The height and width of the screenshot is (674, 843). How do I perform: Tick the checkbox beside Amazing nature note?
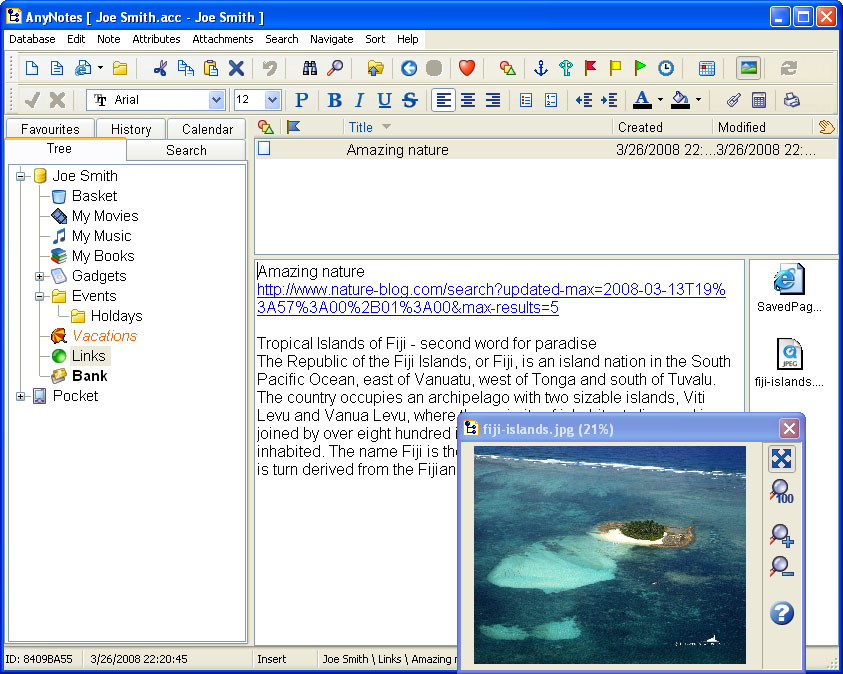[265, 149]
